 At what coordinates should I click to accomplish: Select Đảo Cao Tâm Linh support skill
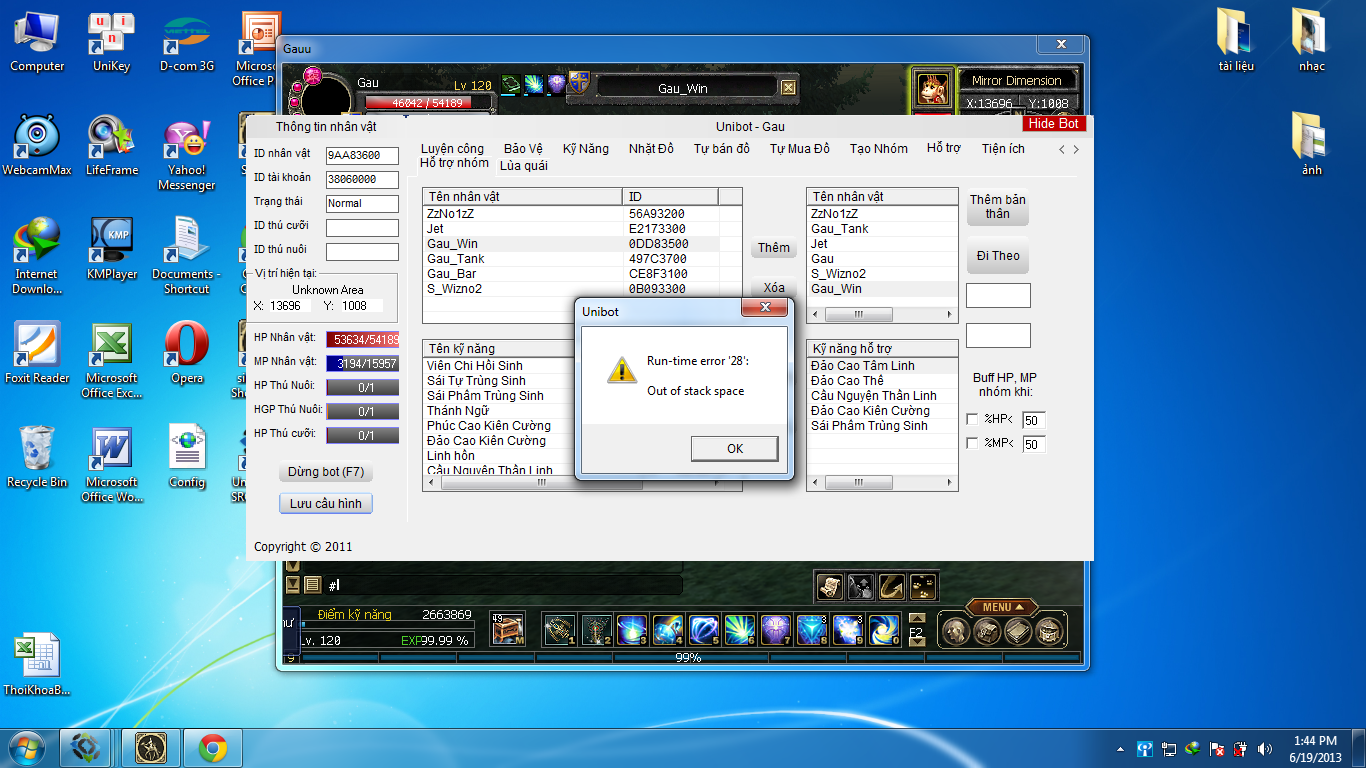(x=882, y=366)
